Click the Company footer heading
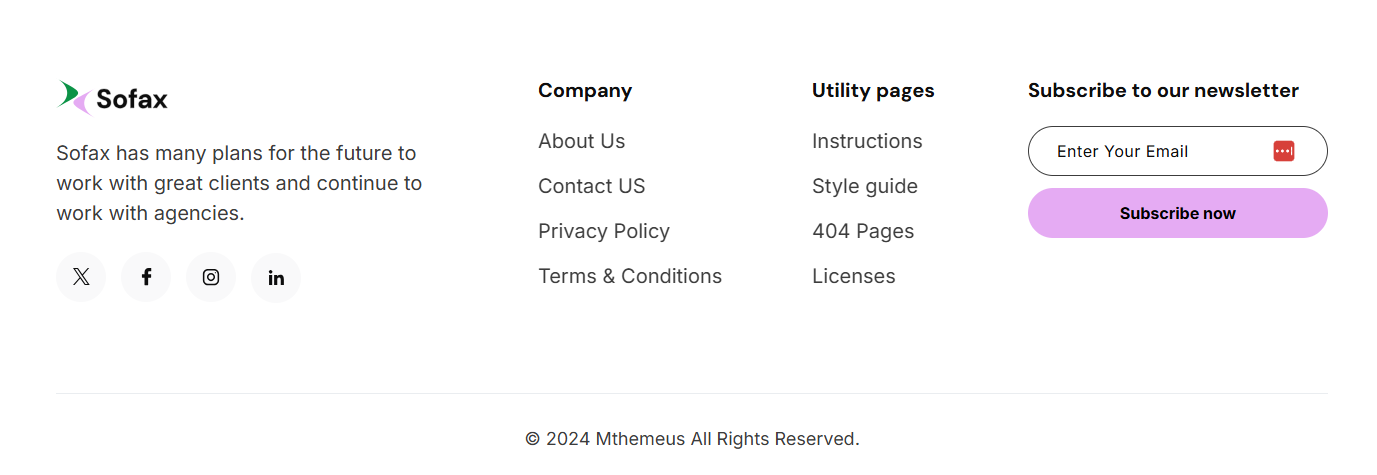The image size is (1377, 475). pyautogui.click(x=584, y=90)
